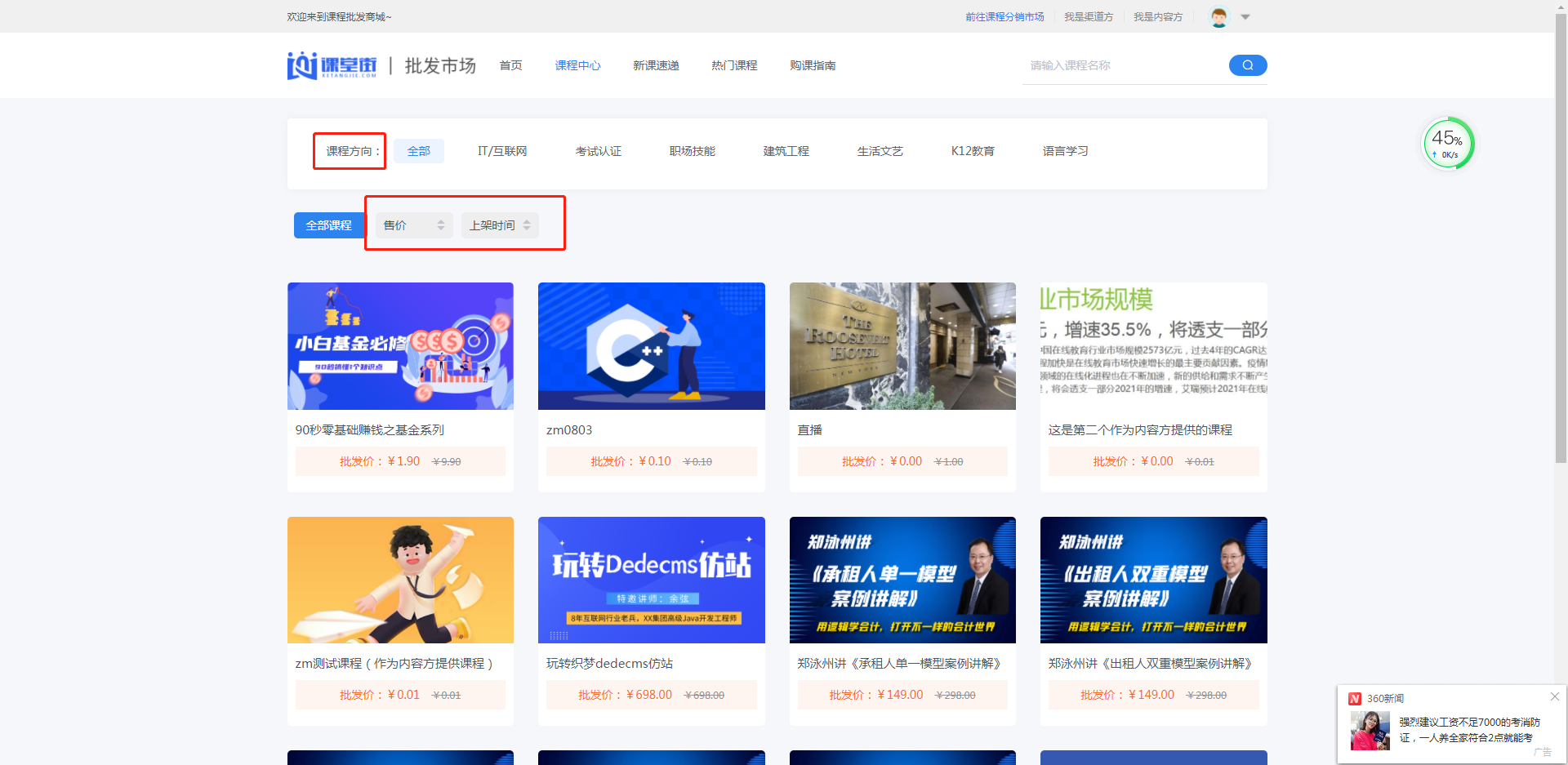Open the paper airplane zm测试课程 thumbnail
Viewport: 1568px width, 765px height.
point(400,580)
